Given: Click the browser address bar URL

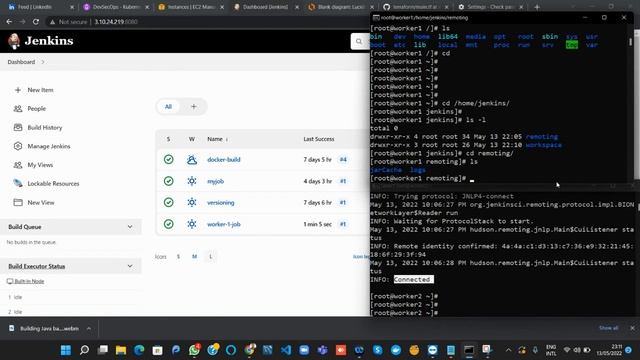Looking at the screenshot, I should tap(116, 22).
